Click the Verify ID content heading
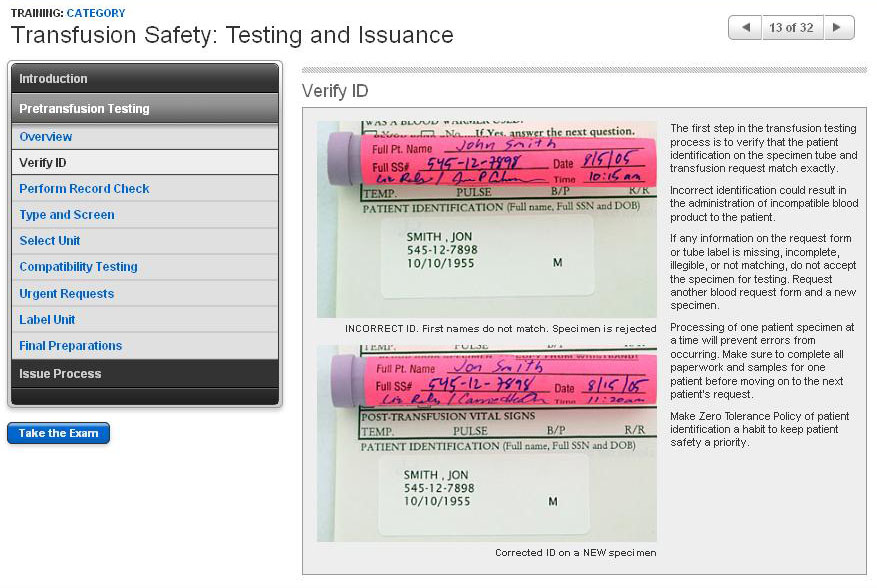The width and height of the screenshot is (877, 588). click(335, 92)
